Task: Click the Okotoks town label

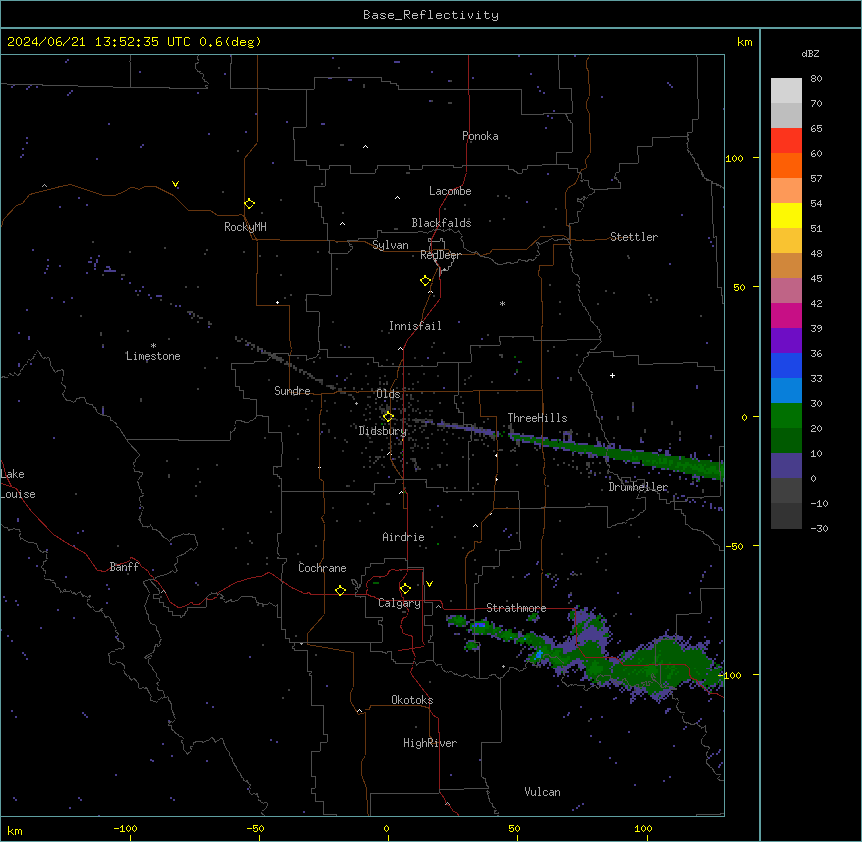Action: pos(412,700)
